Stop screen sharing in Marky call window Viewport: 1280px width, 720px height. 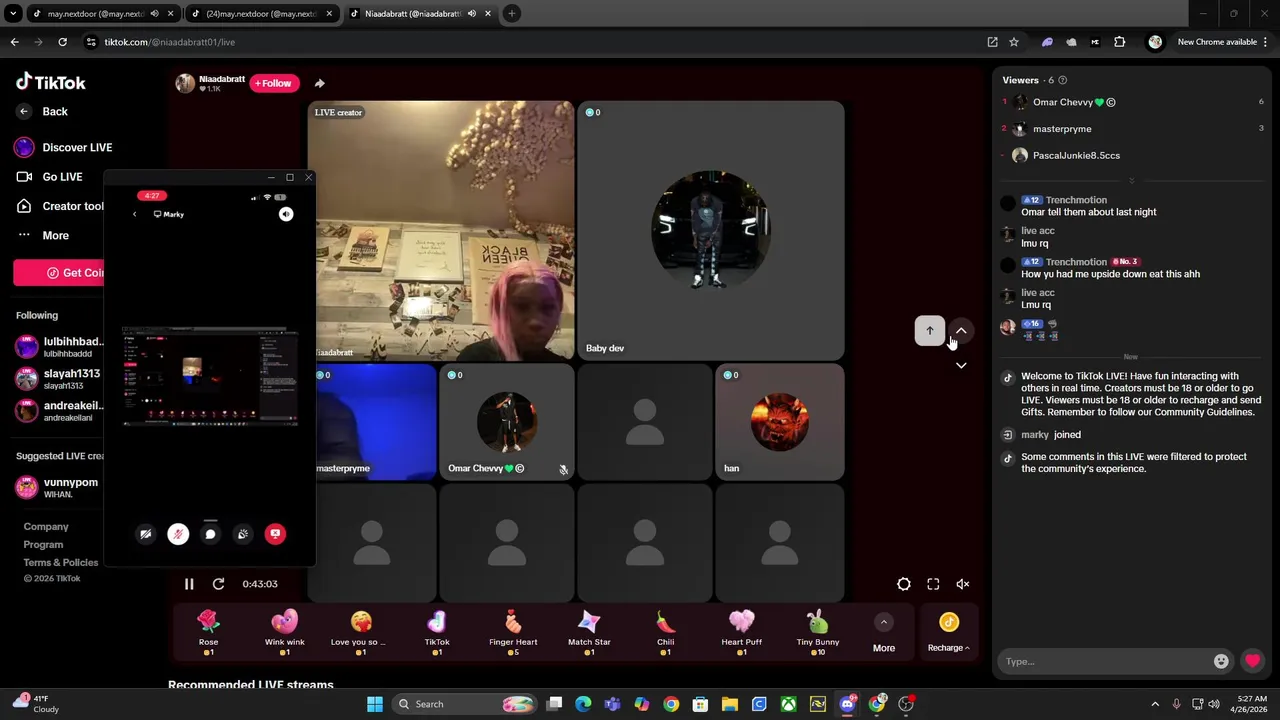pos(275,534)
